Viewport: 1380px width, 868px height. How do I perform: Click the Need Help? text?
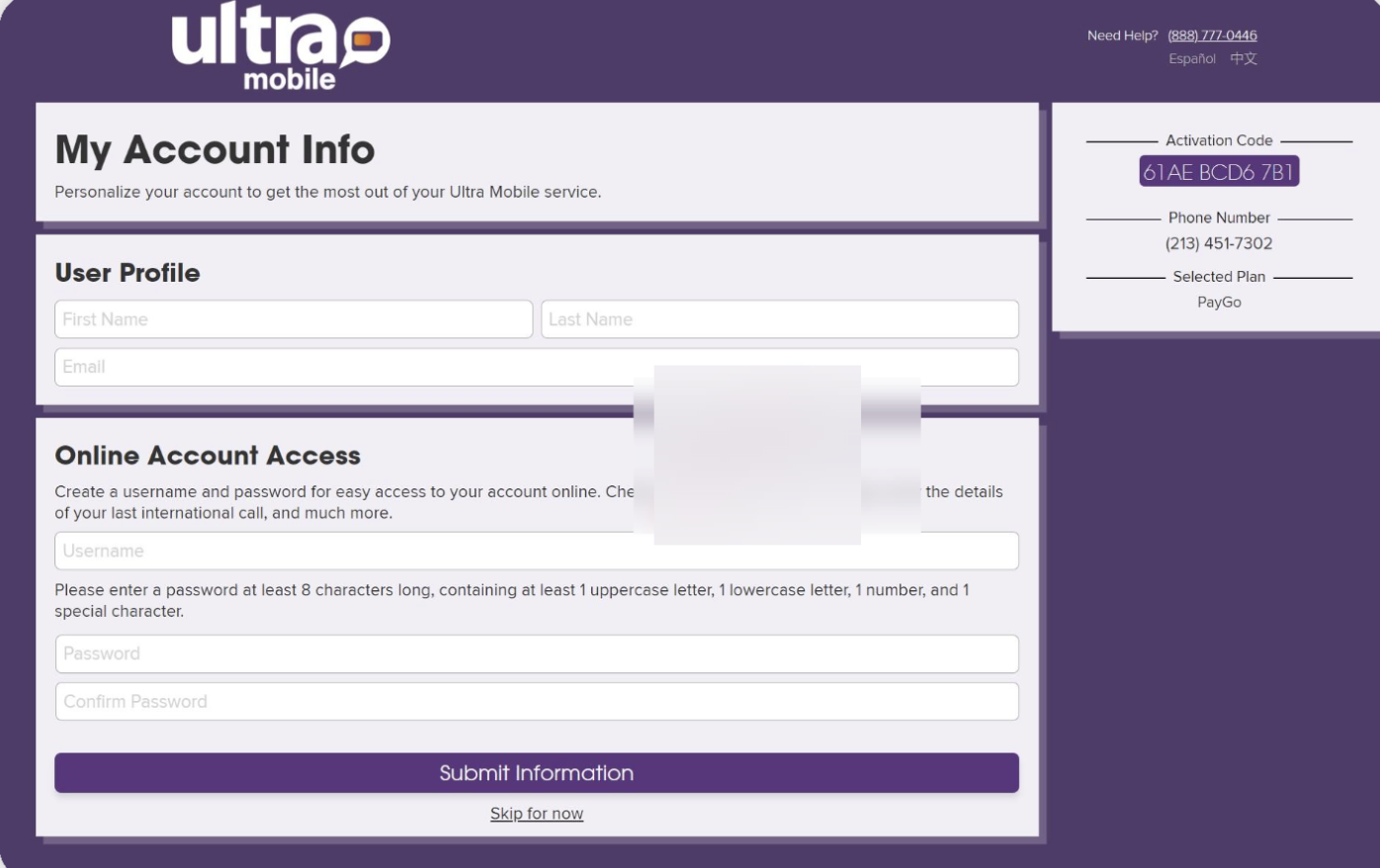coord(1122,36)
